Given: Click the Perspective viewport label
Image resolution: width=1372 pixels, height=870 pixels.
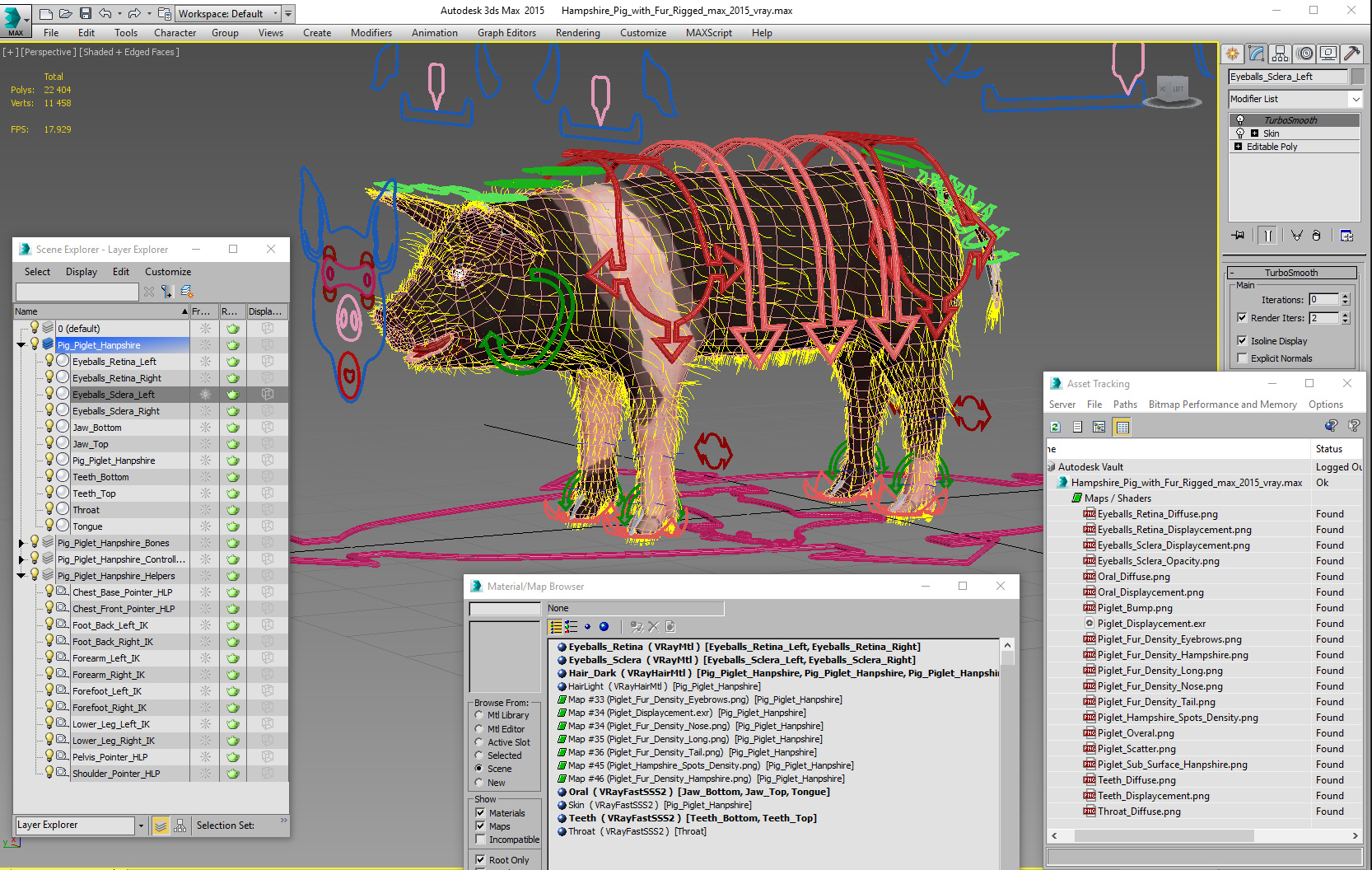Looking at the screenshot, I should point(47,52).
